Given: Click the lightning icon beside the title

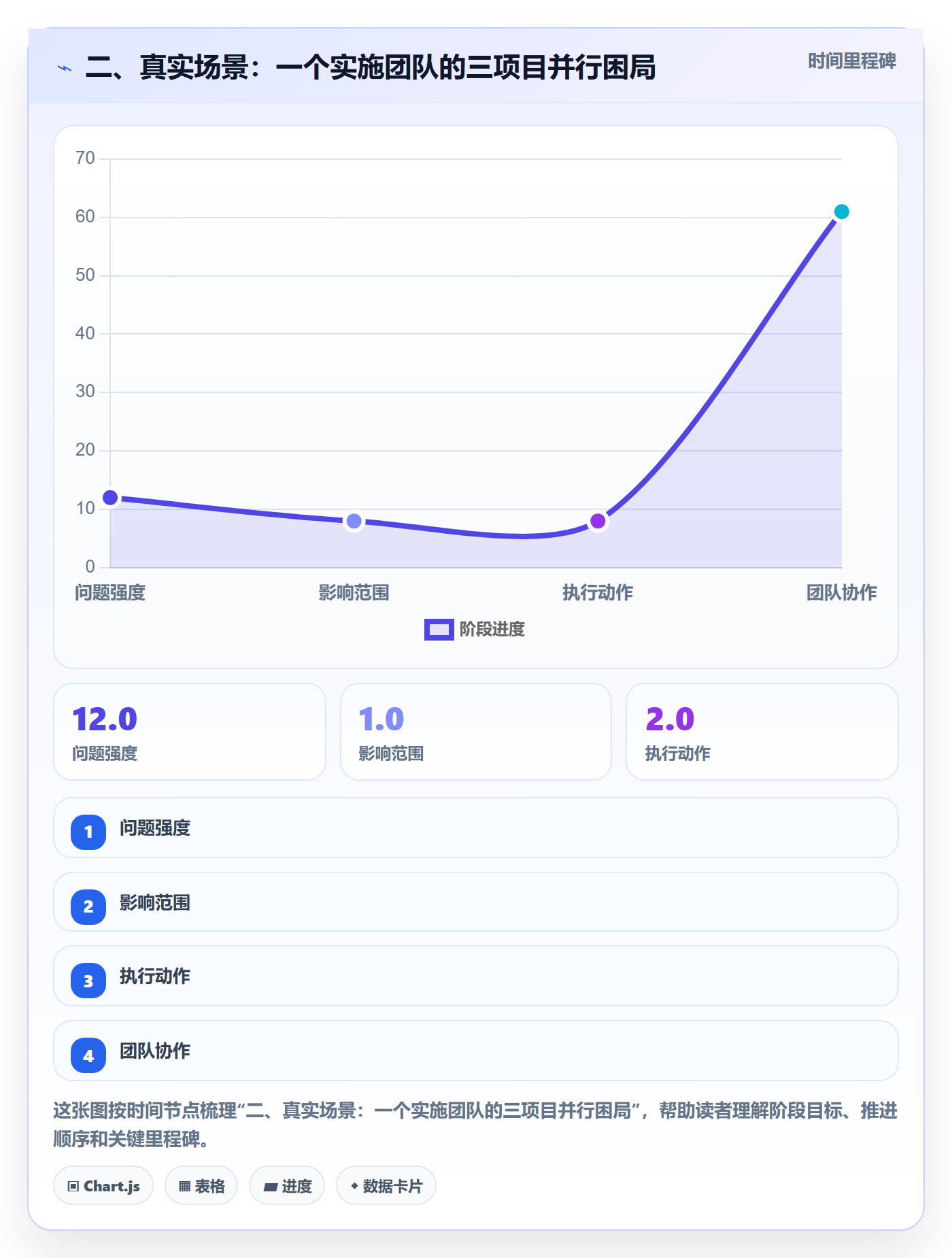Looking at the screenshot, I should click(x=65, y=68).
